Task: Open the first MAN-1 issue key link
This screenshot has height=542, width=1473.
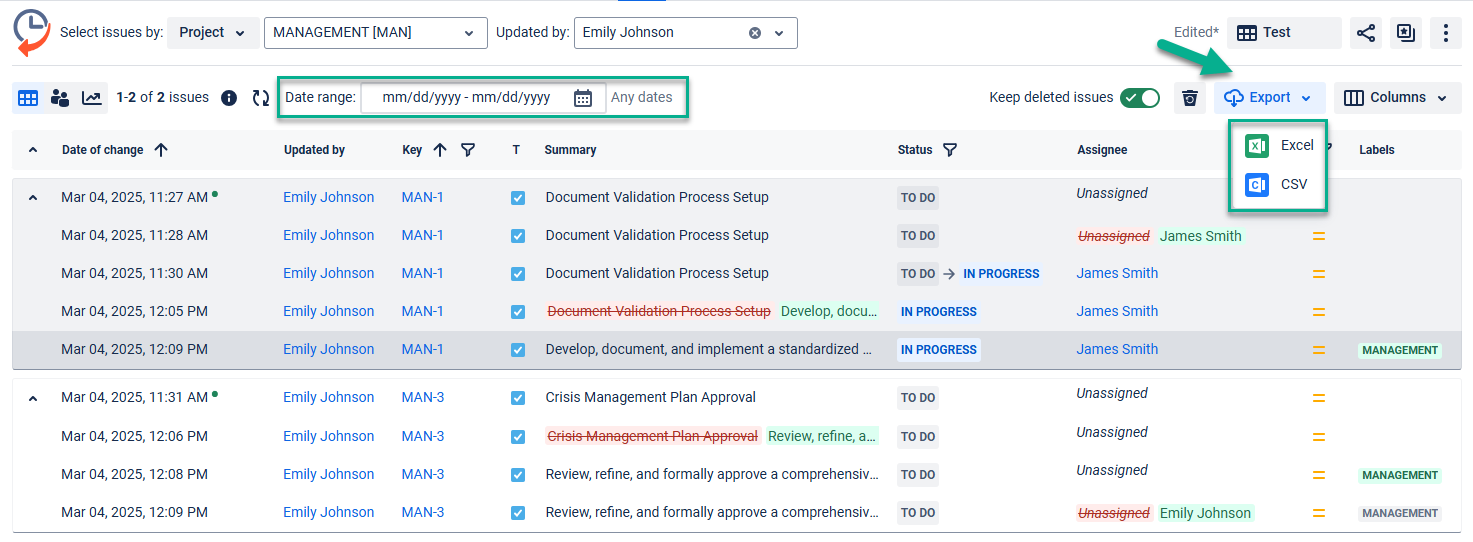Action: click(422, 197)
